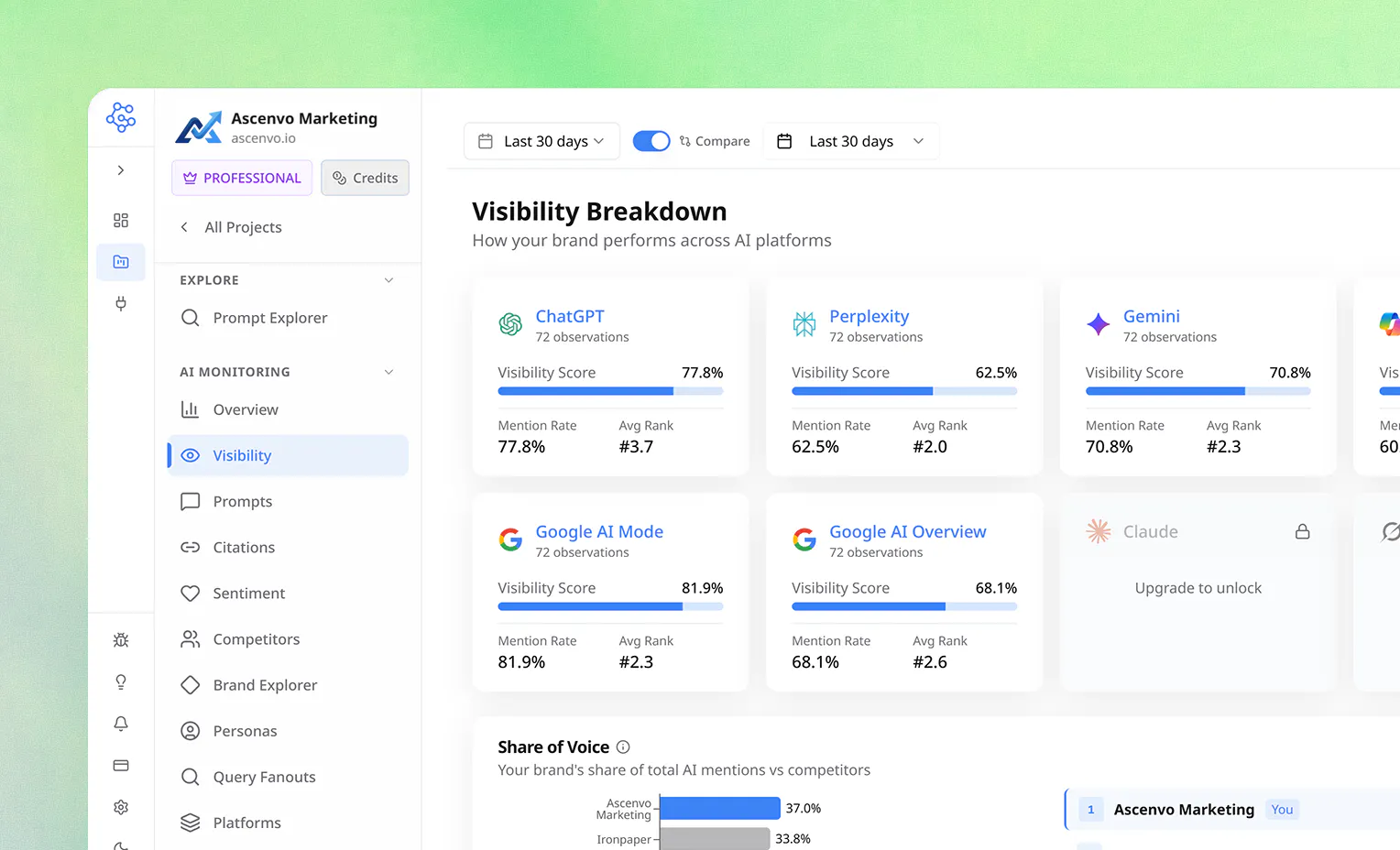The width and height of the screenshot is (1400, 850).
Task: Click the Gemini sparkle icon
Action: [x=1098, y=324]
